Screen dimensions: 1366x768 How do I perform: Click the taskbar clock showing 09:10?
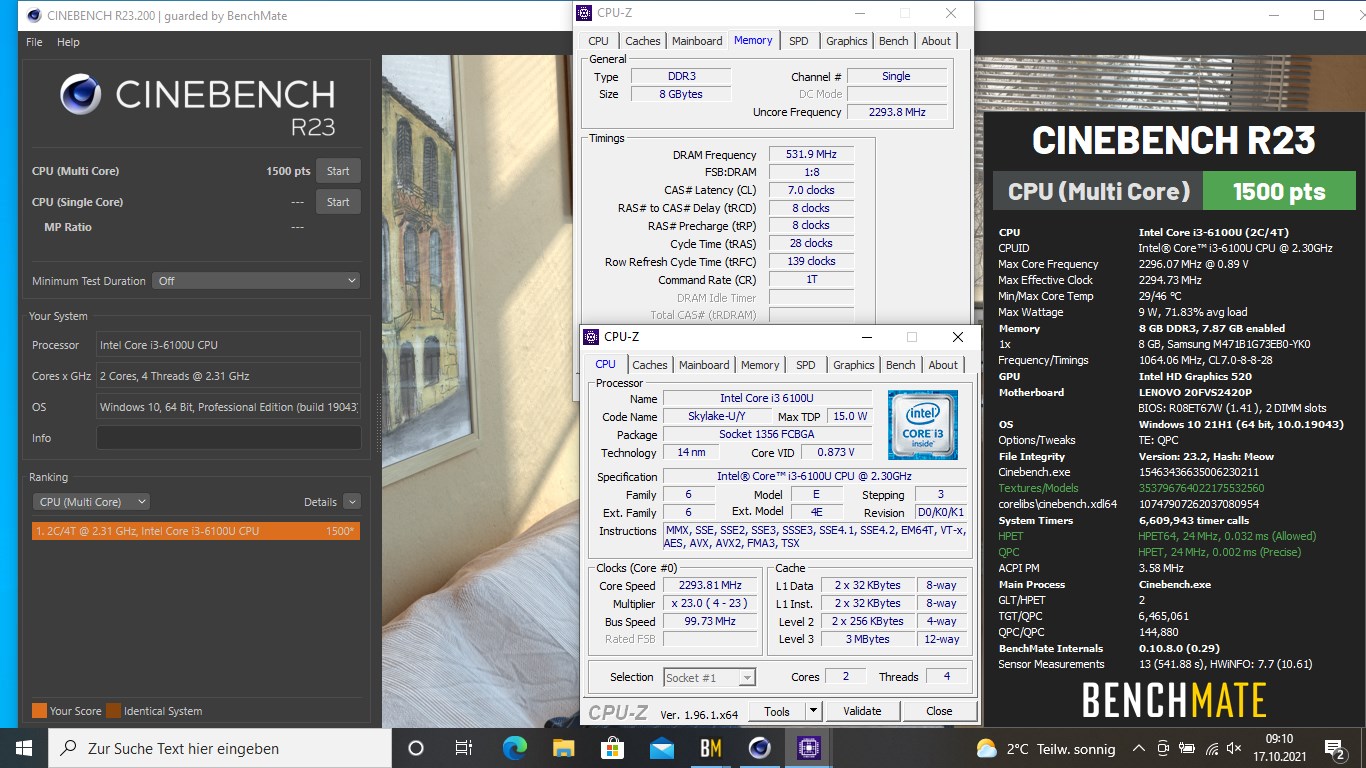tap(1279, 748)
